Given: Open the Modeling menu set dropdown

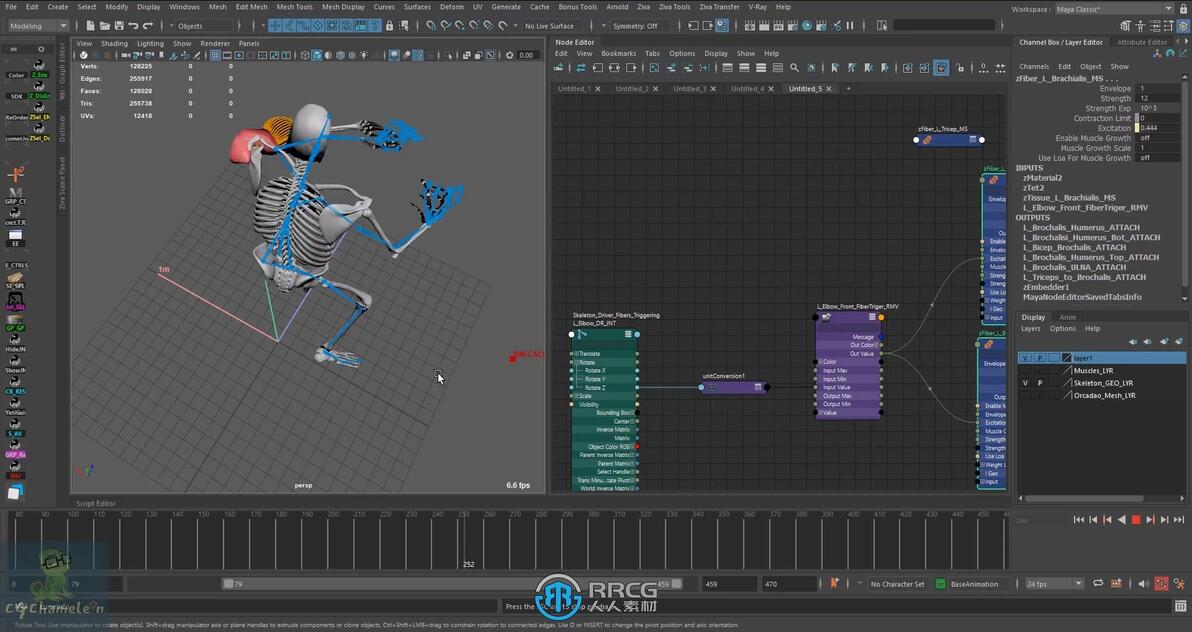Looking at the screenshot, I should pos(38,26).
